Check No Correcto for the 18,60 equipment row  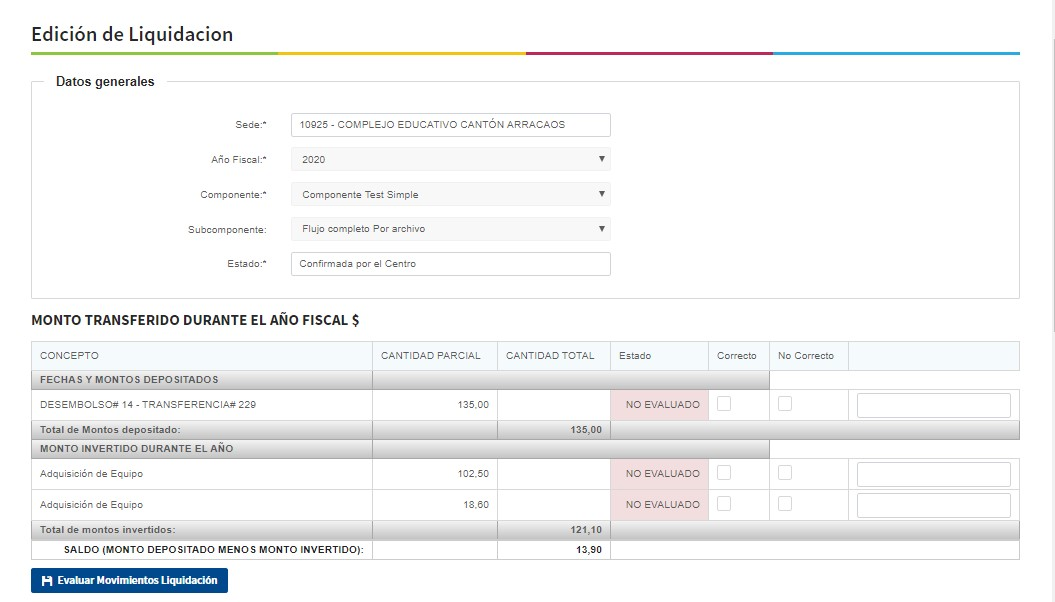785,504
